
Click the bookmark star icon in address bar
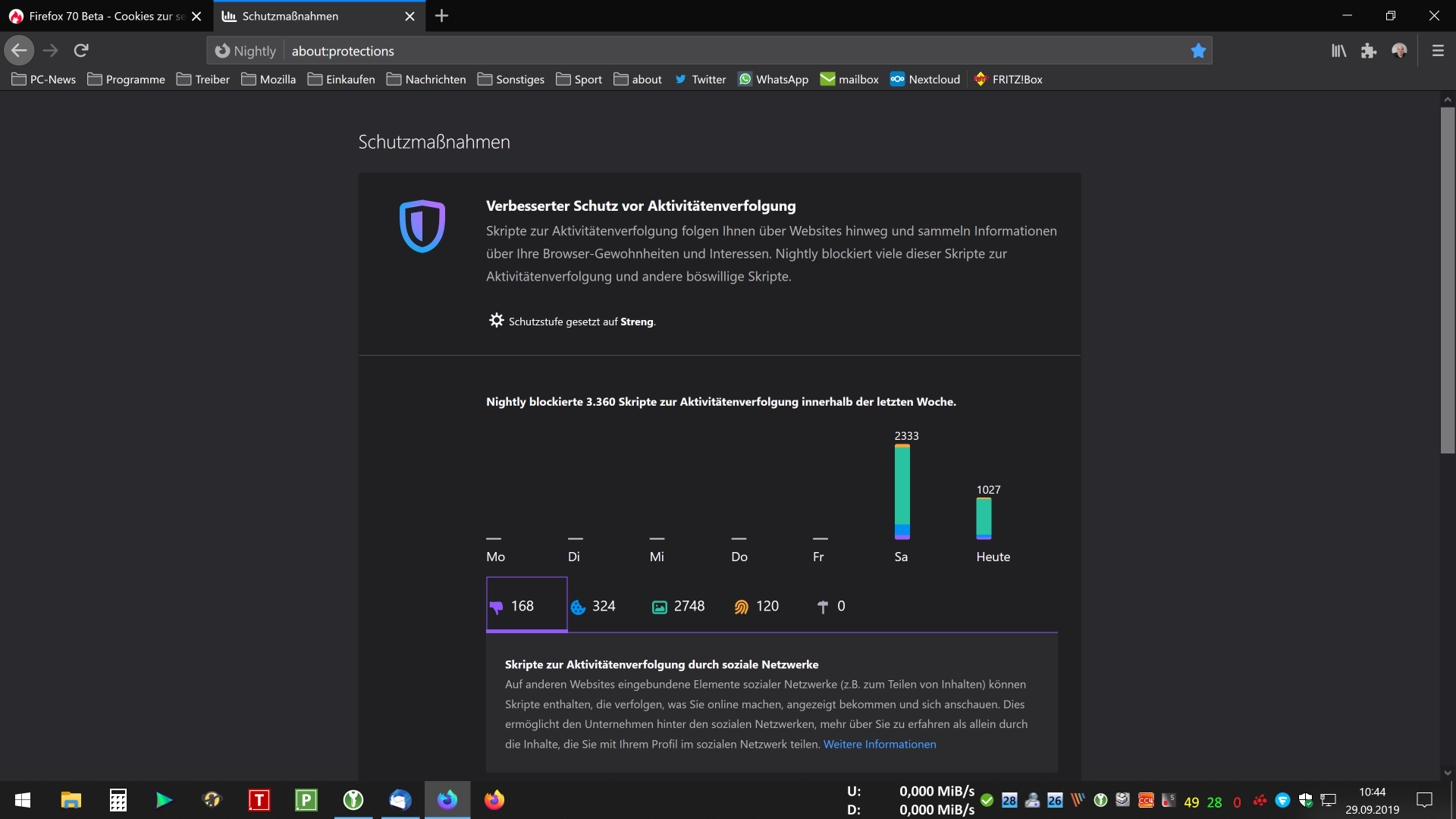coord(1198,51)
